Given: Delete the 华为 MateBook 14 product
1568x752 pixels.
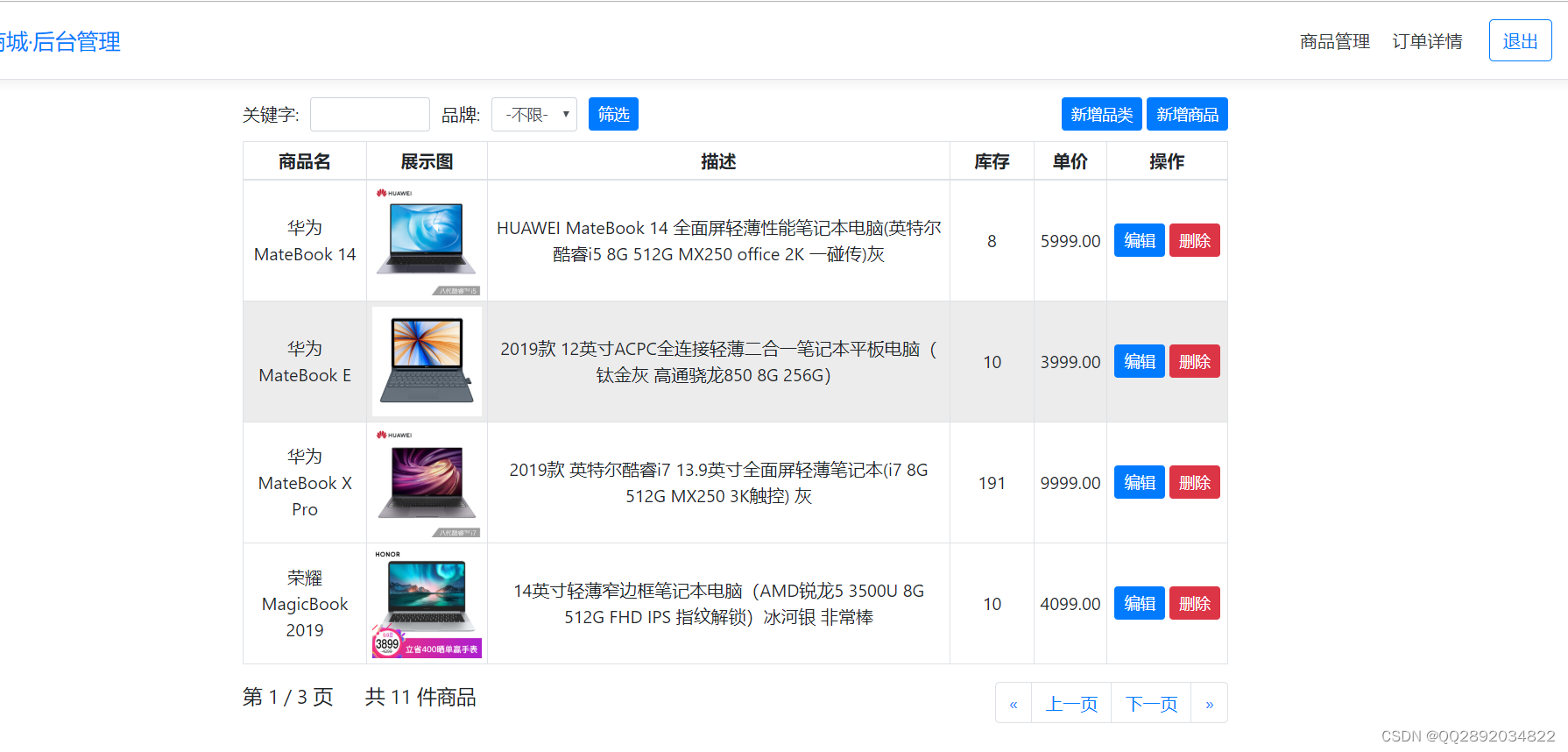Looking at the screenshot, I should (1194, 240).
